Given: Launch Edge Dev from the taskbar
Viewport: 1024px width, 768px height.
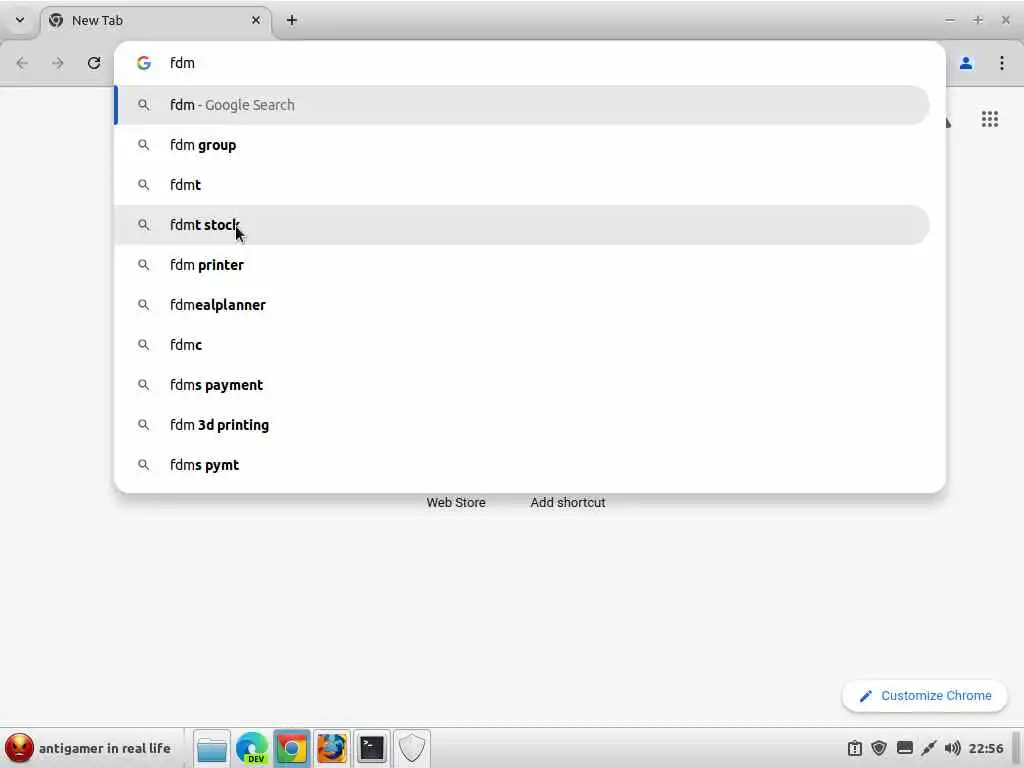Looking at the screenshot, I should (252, 748).
